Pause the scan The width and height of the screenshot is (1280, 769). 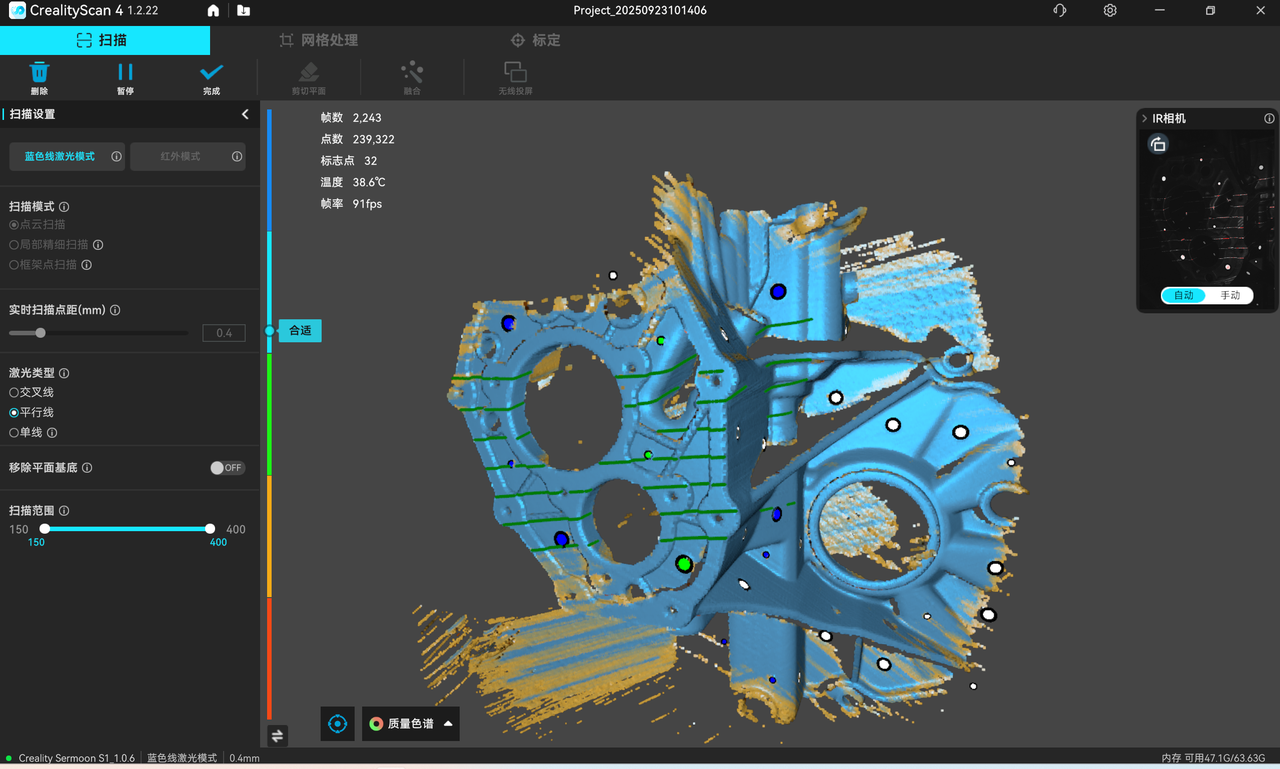(125, 73)
